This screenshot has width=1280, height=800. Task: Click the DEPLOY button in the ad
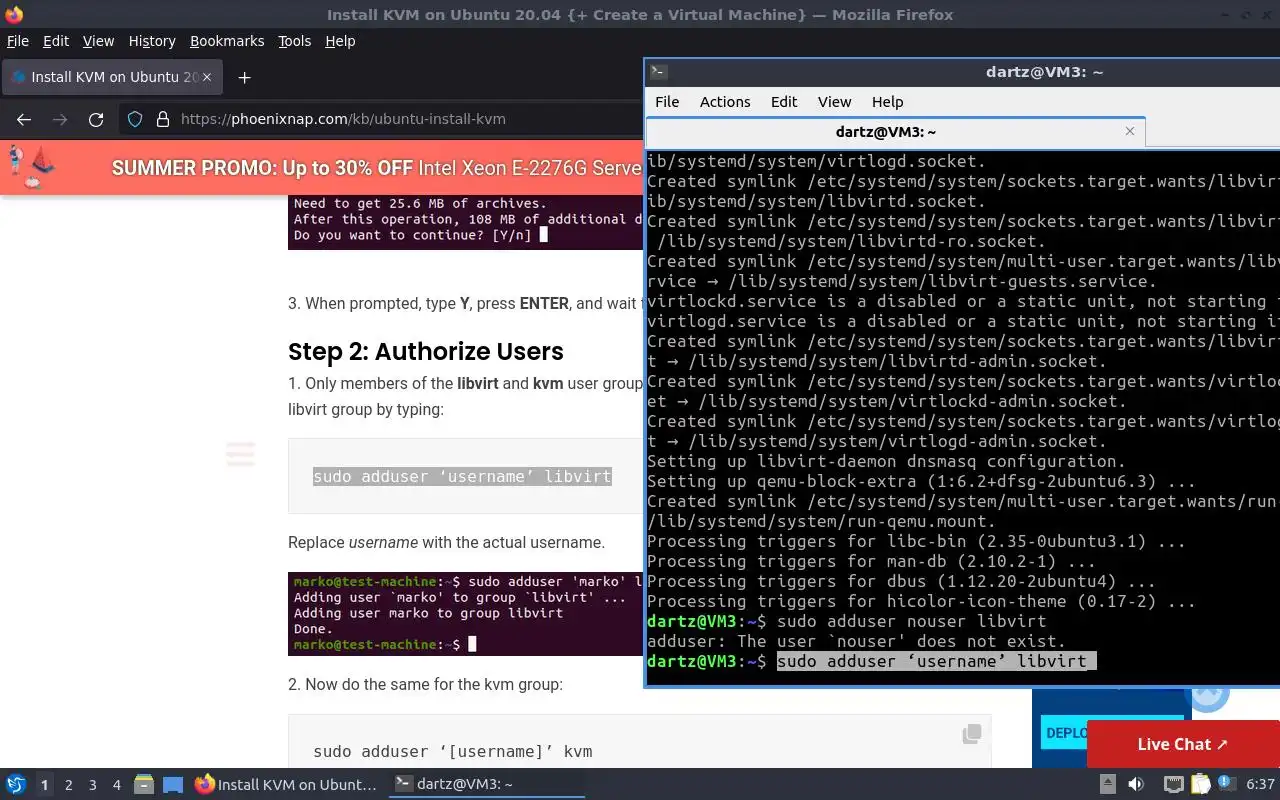(1062, 733)
